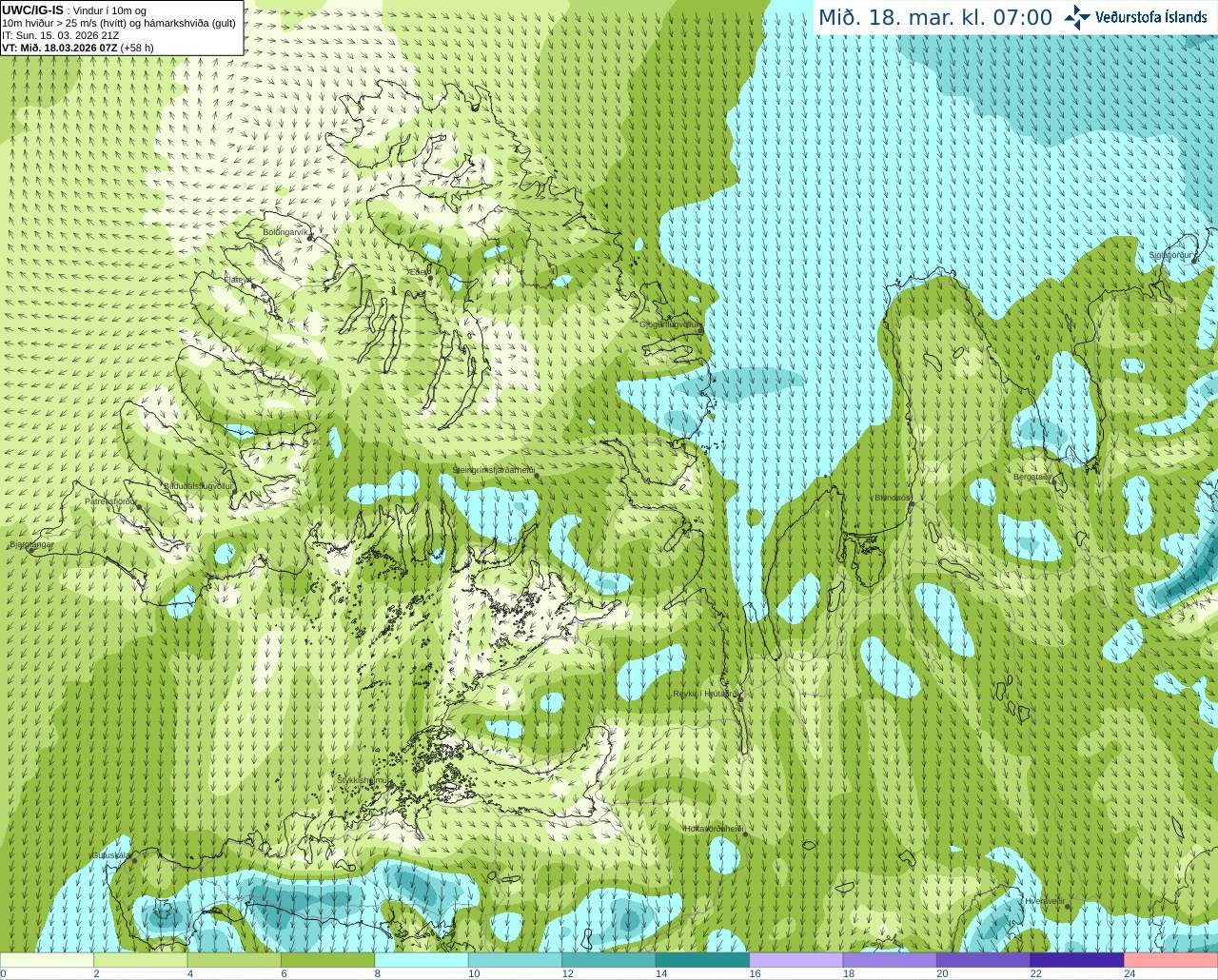Click the Holtavörðuheiði station dot marker

tap(745, 834)
